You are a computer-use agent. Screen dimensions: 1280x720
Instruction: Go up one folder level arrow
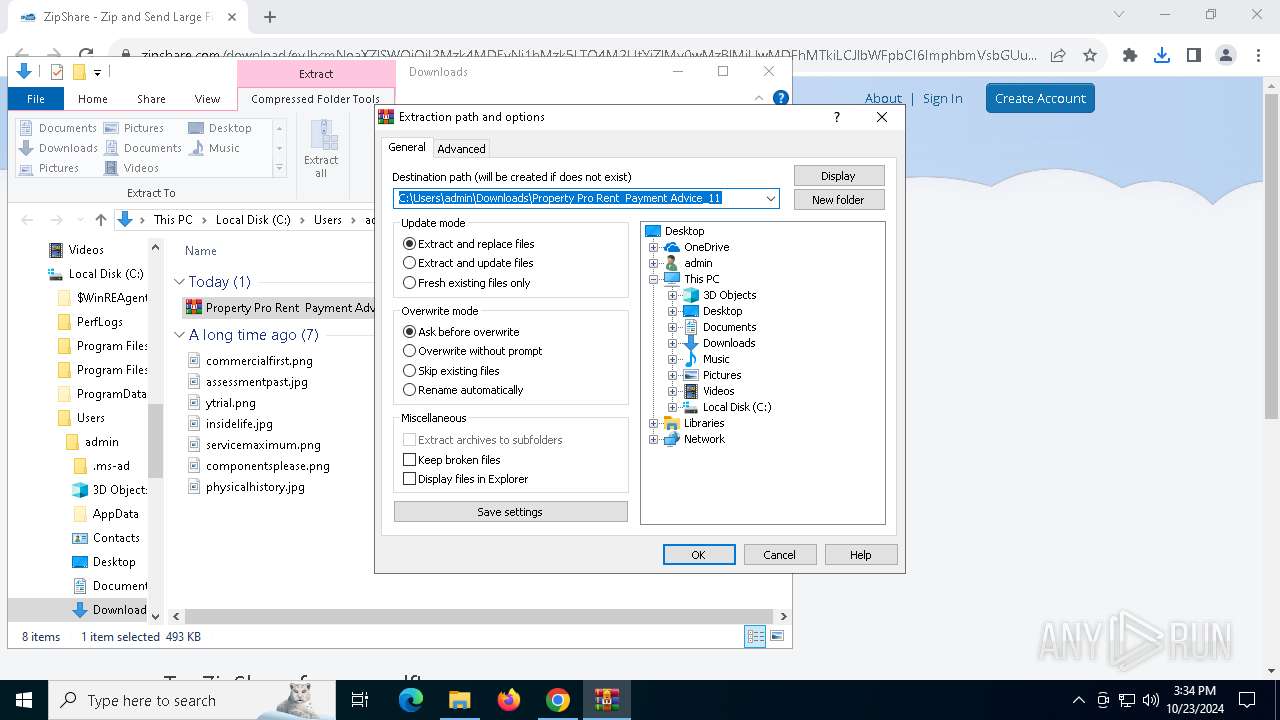100,220
